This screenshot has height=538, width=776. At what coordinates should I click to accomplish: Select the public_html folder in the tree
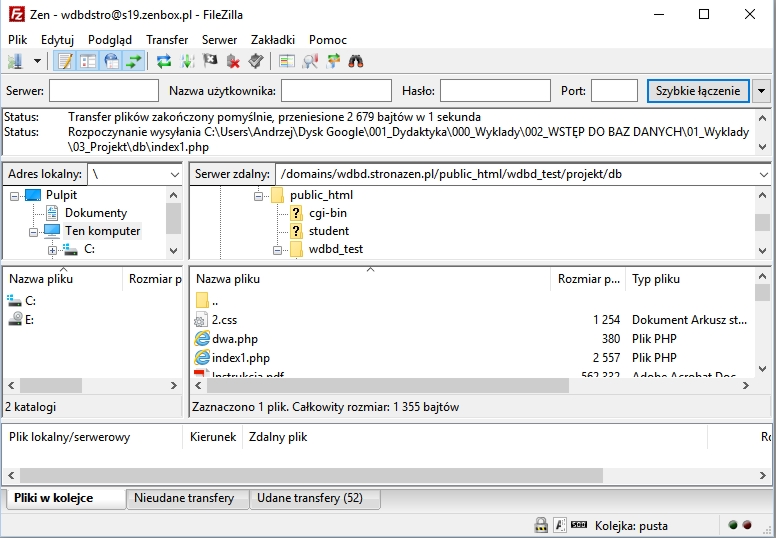pyautogui.click(x=321, y=195)
